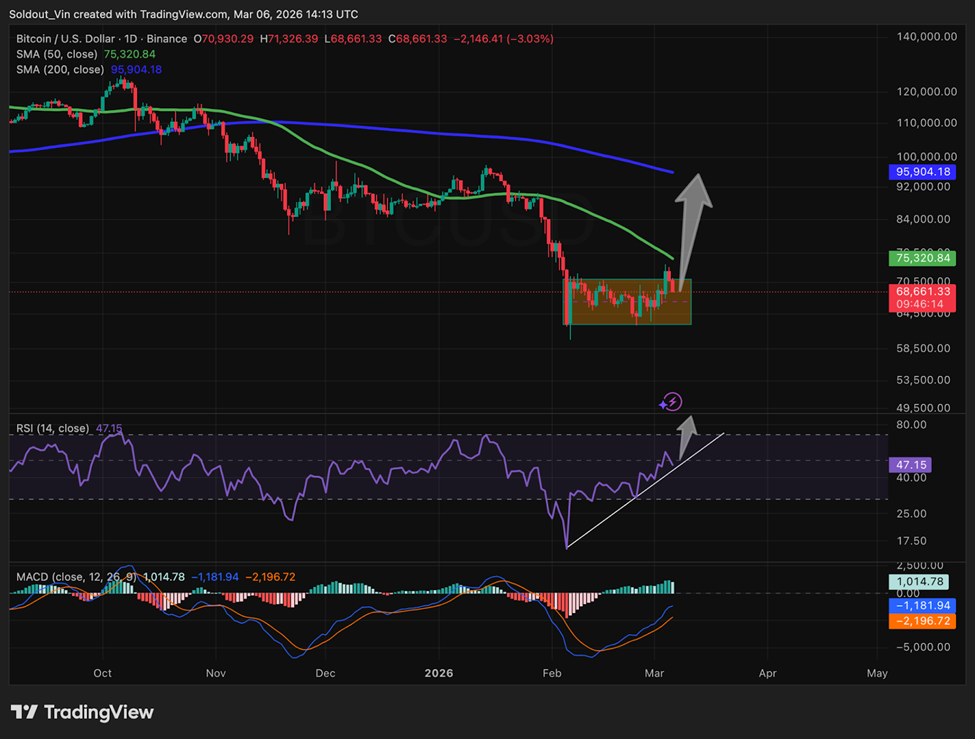975x739 pixels.
Task: Click the 49,500.00 price axis label
Action: [923, 408]
